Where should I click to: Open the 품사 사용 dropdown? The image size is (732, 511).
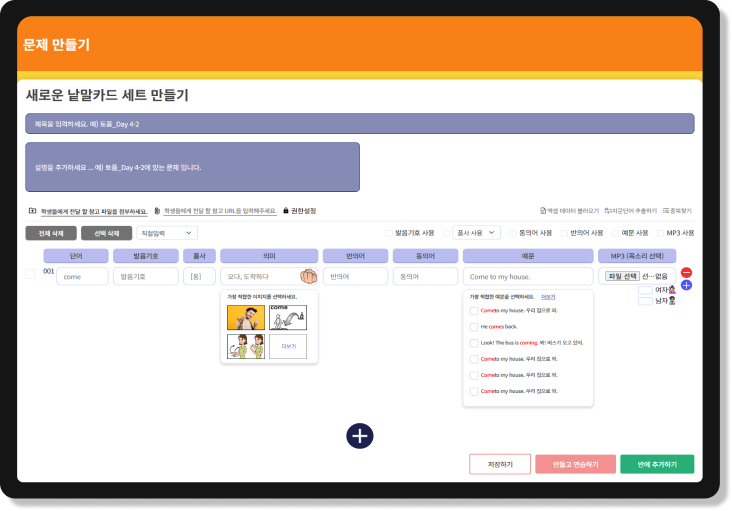476,233
